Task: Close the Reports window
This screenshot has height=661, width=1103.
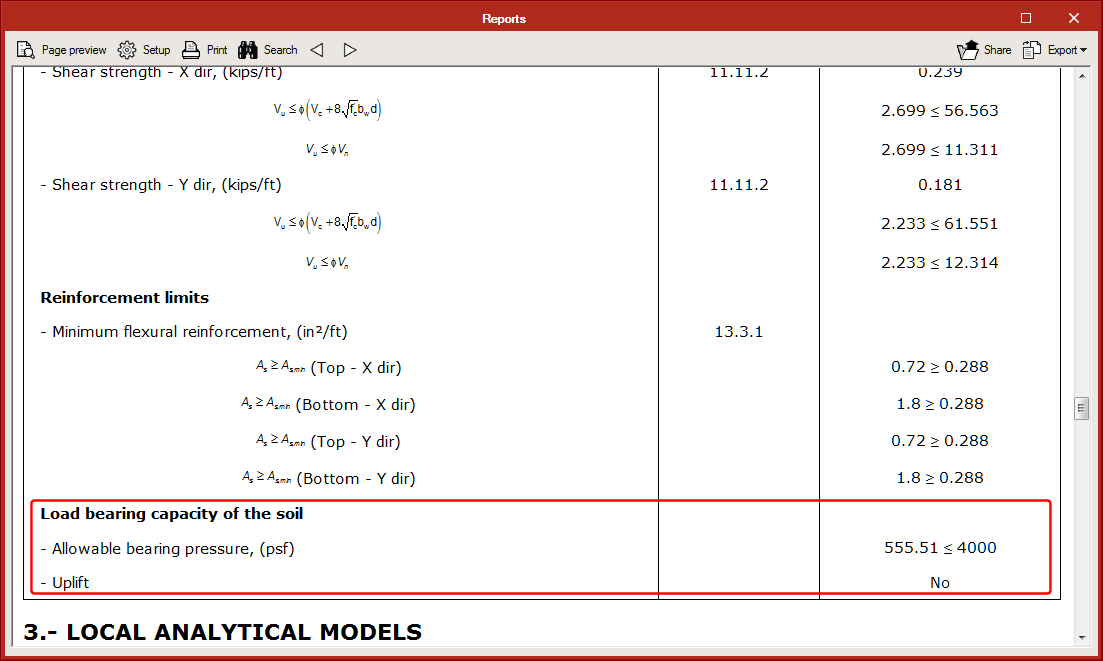Action: pos(1074,18)
